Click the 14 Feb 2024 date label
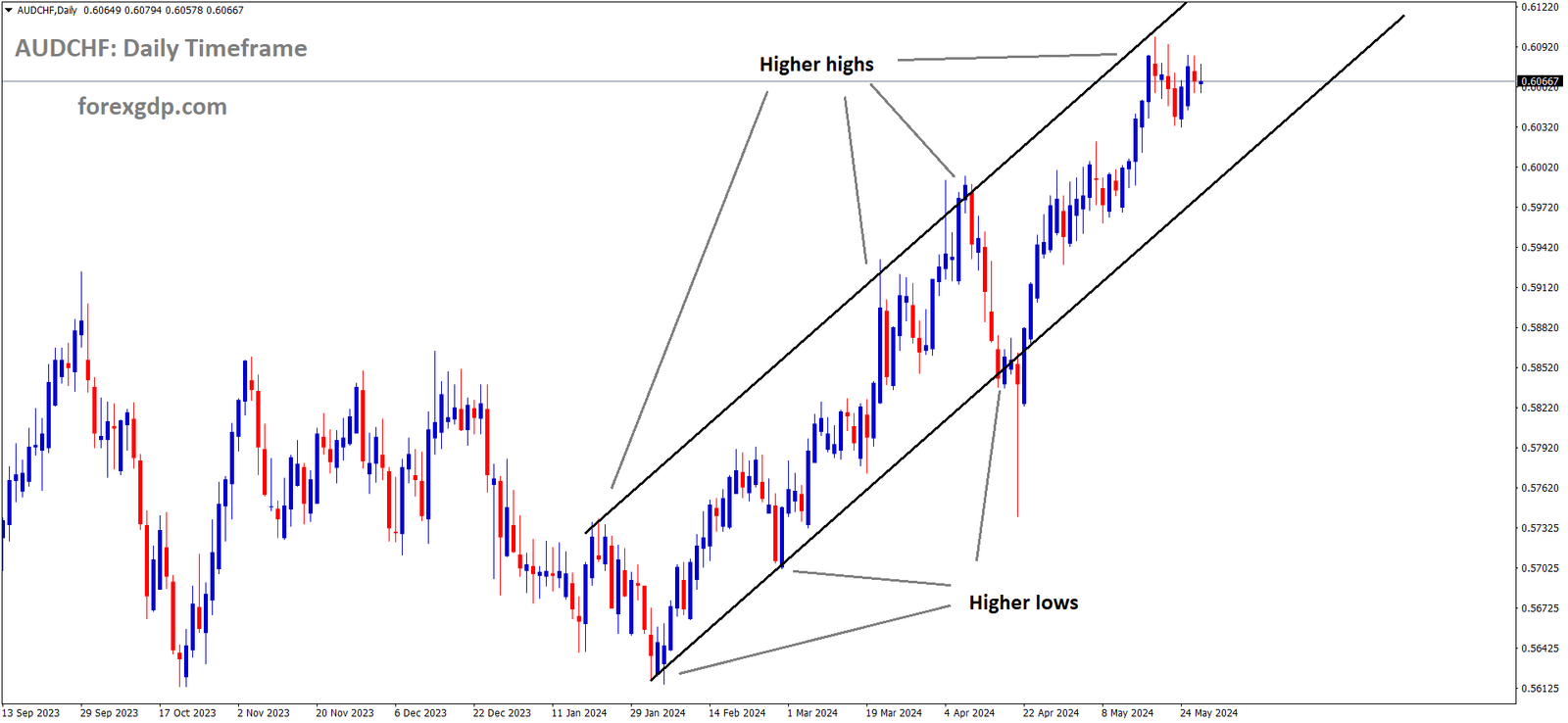The width and height of the screenshot is (1568, 723). pos(737,713)
